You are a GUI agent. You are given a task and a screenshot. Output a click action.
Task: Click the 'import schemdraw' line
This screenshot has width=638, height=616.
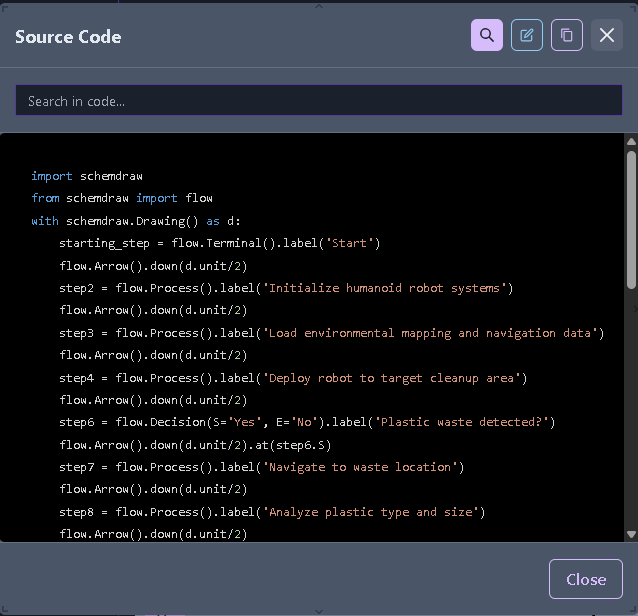(x=87, y=176)
